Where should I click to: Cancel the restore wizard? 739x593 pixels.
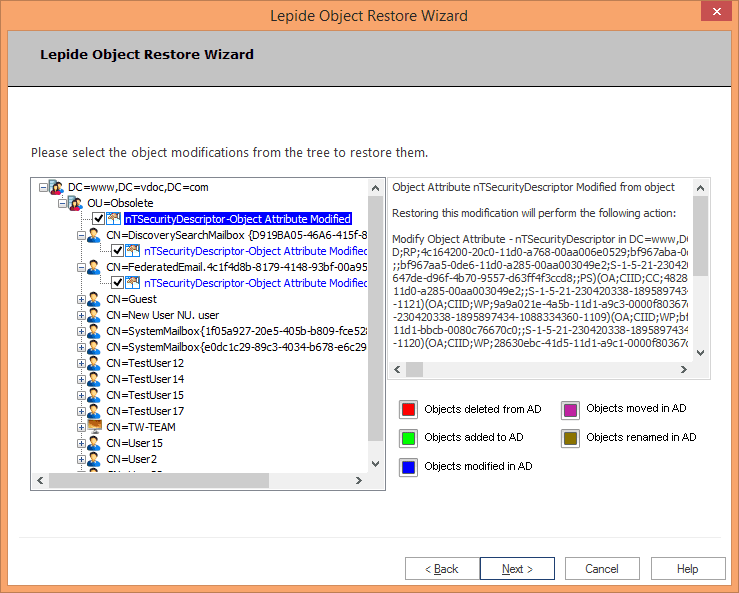coord(602,569)
